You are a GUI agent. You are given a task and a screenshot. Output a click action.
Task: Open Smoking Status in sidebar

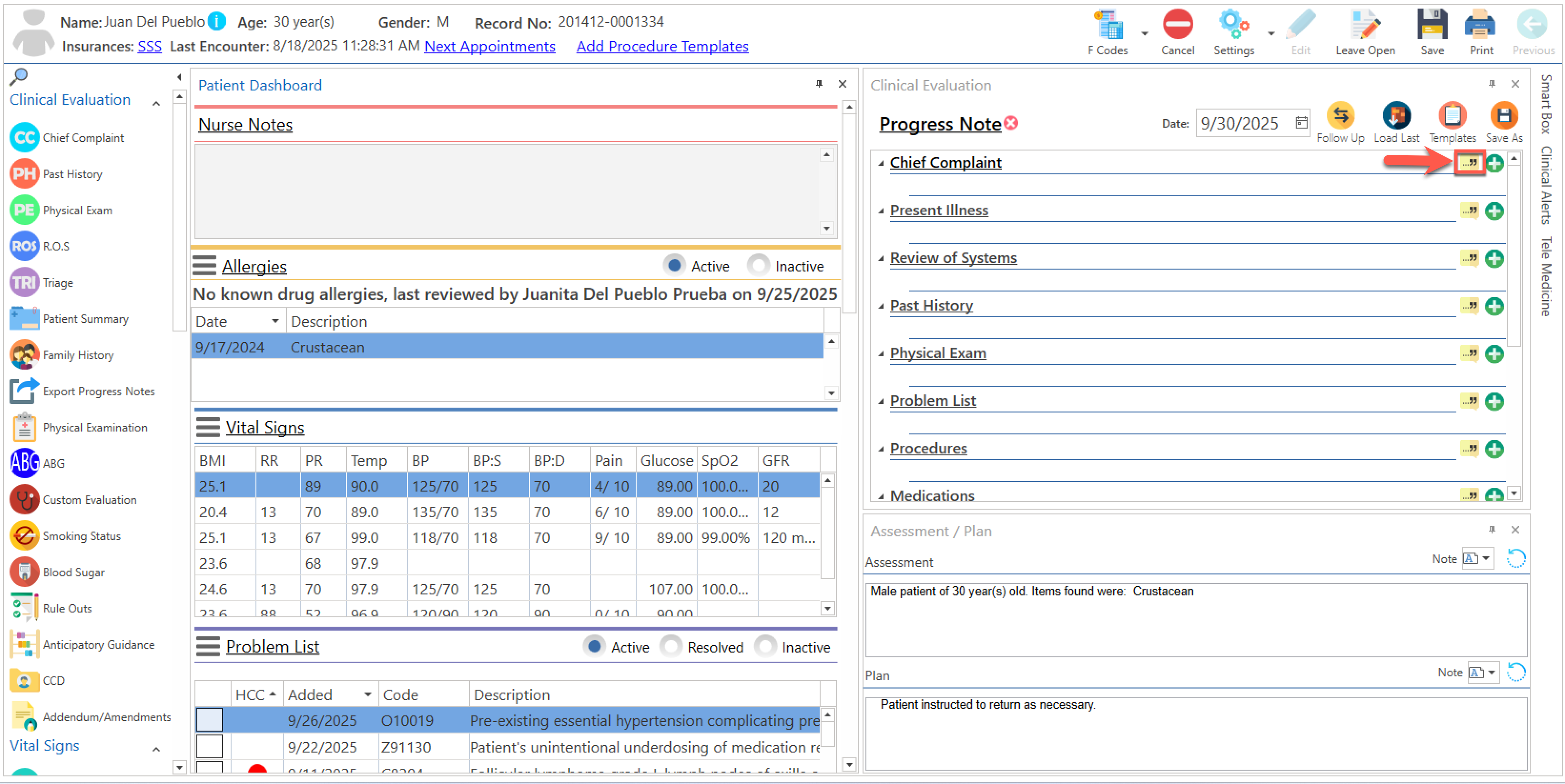click(81, 536)
